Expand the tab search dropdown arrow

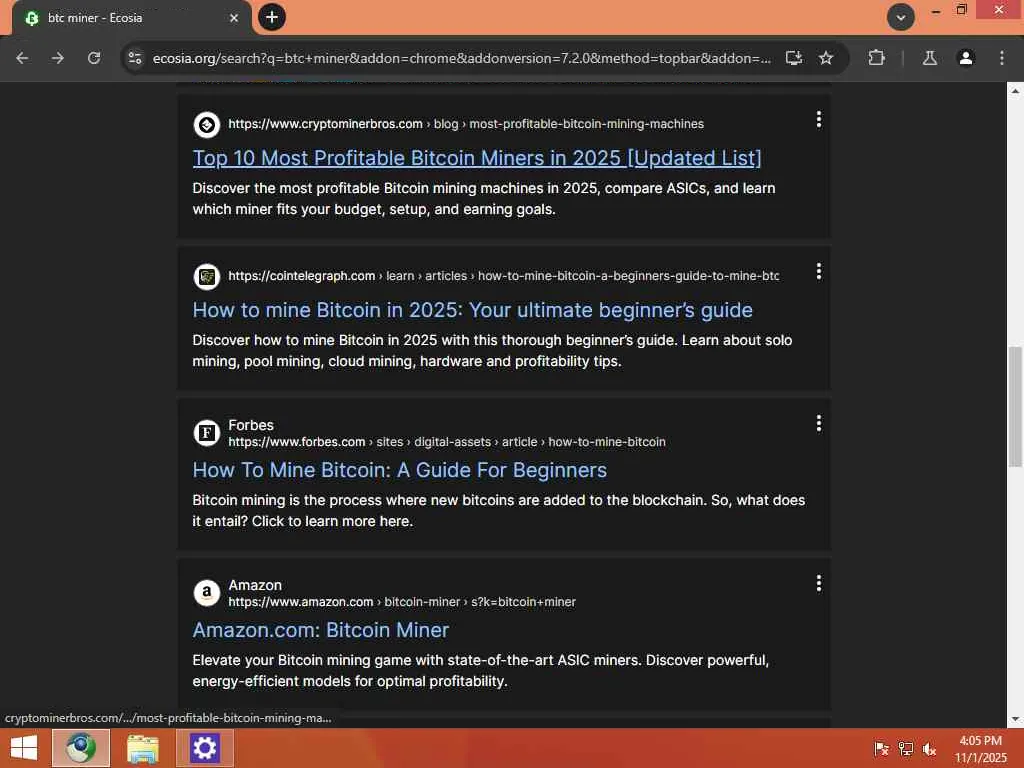901,17
